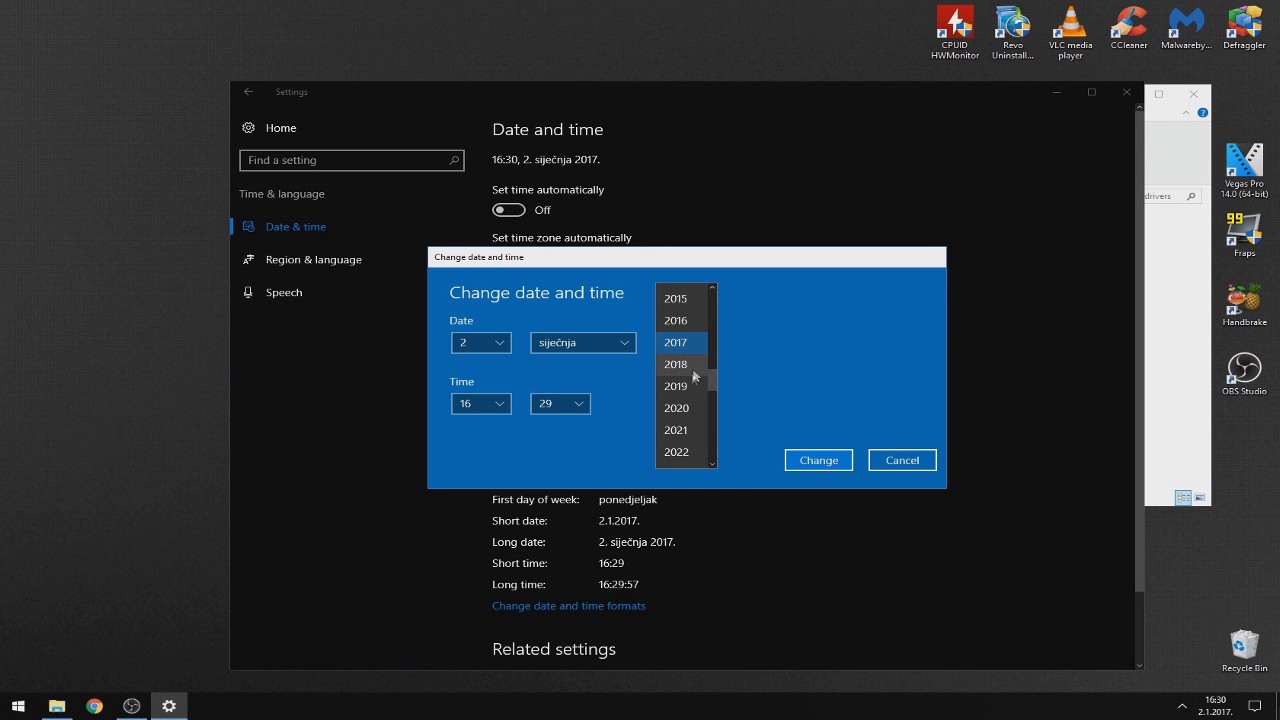Expand the hour dropdown showing 16
Screen dimensions: 1280x720
[x=481, y=404]
